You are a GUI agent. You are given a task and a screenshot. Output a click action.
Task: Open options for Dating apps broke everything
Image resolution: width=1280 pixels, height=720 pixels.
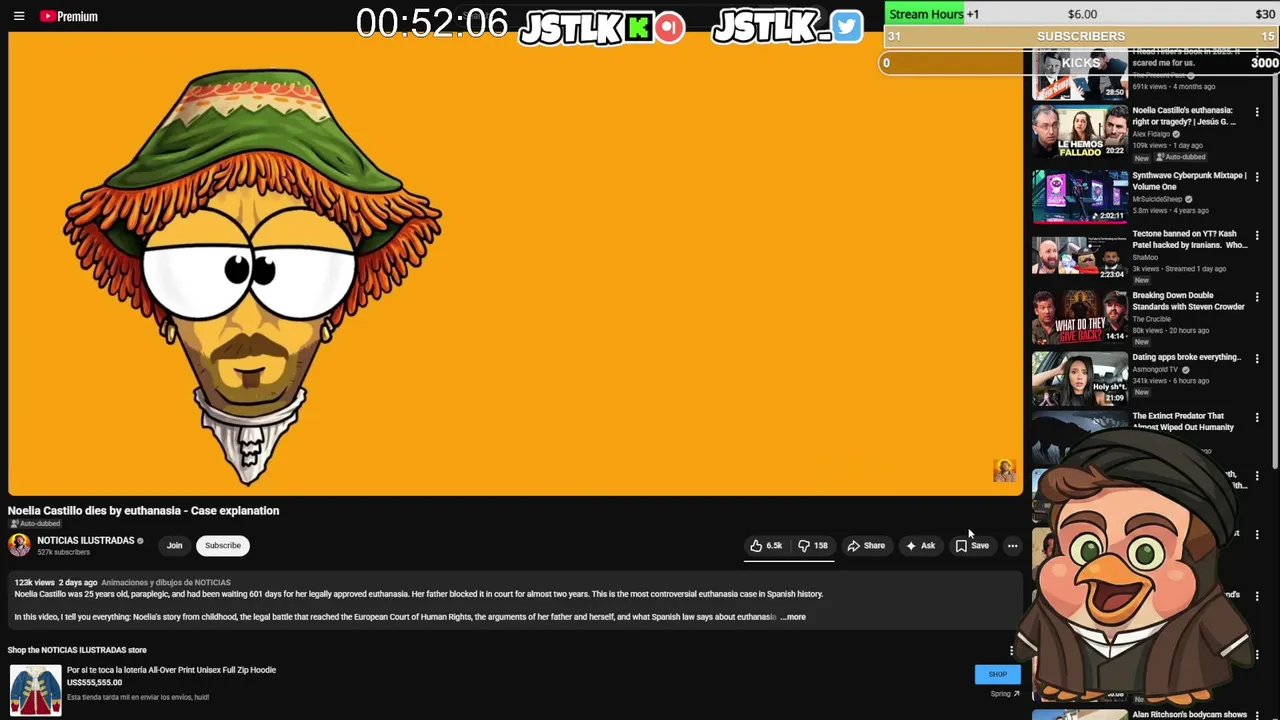point(1257,358)
